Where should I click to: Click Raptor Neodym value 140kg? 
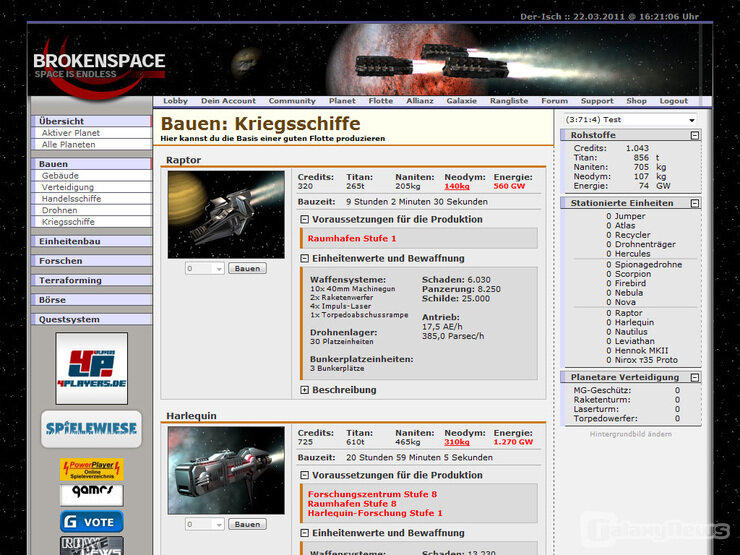pyautogui.click(x=457, y=186)
